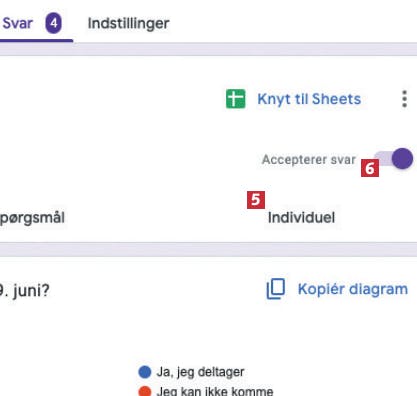
Task: Click the Kopiér diagram text button
Action: [353, 289]
